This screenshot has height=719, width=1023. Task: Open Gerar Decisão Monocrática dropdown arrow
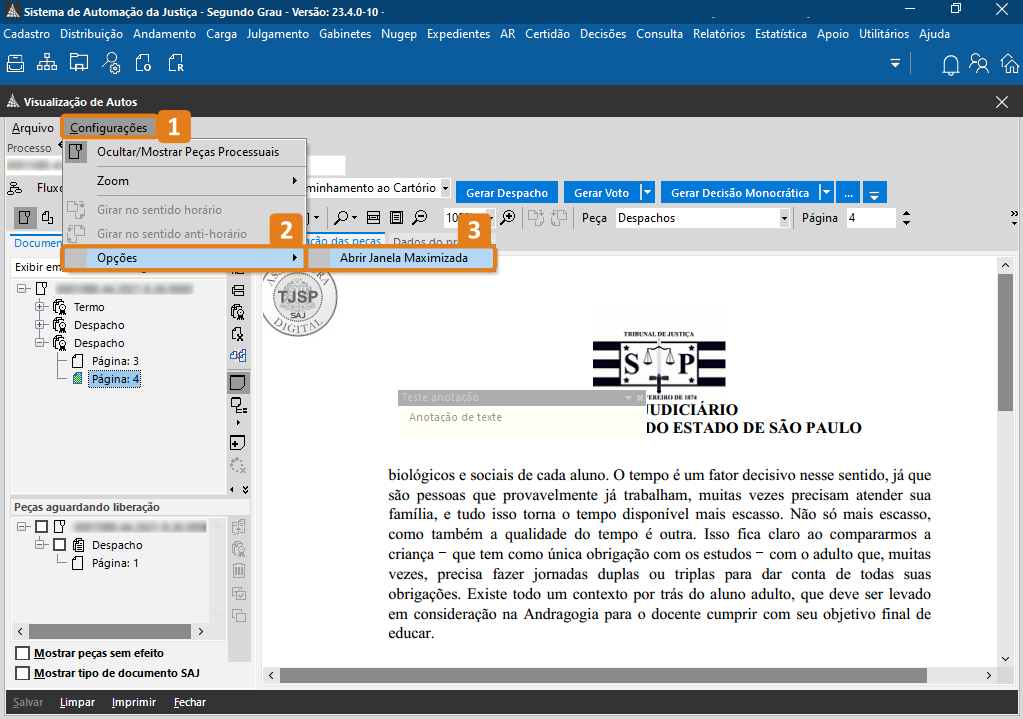826,192
